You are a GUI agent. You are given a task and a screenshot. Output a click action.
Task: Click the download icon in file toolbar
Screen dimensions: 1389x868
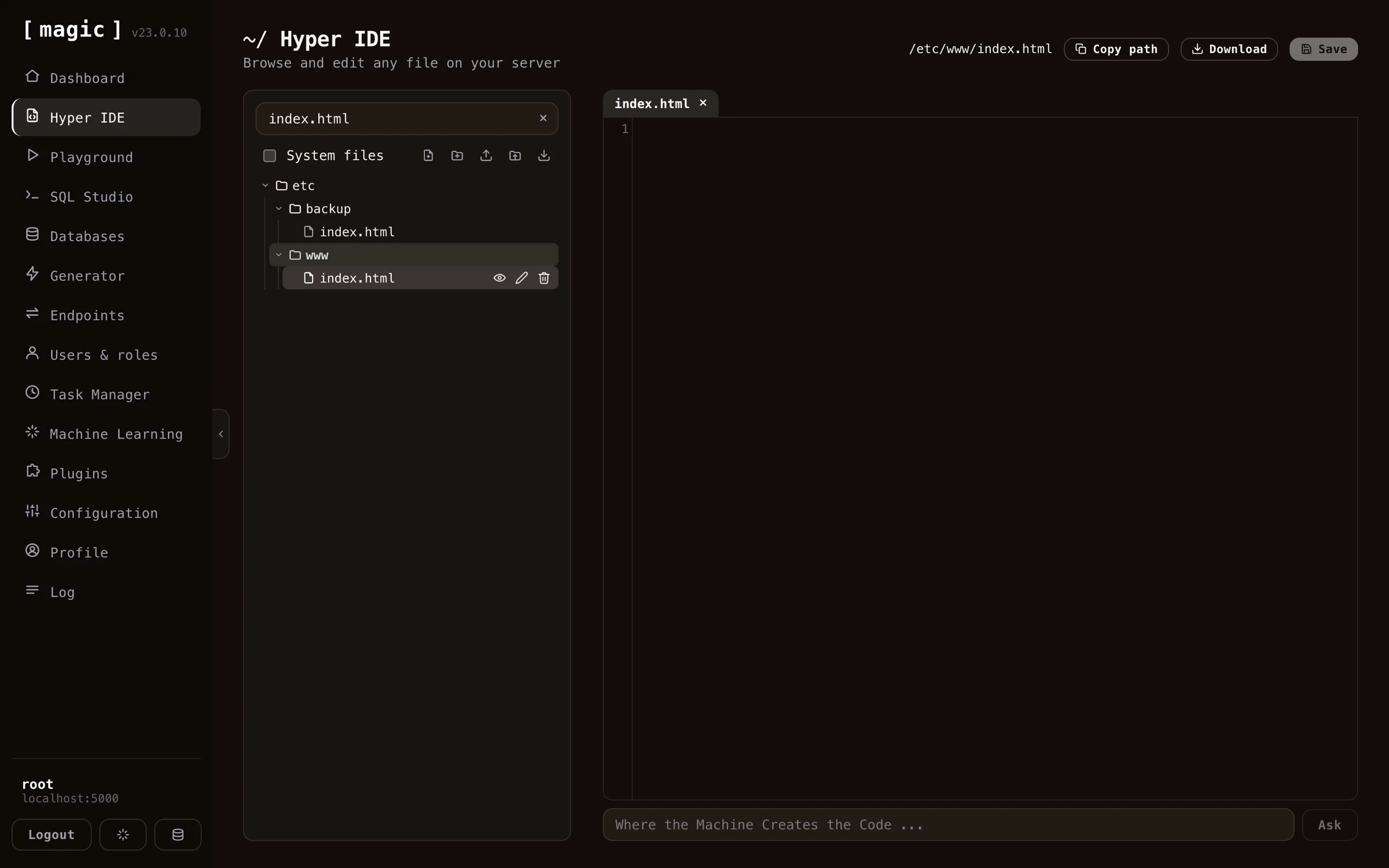click(544, 156)
